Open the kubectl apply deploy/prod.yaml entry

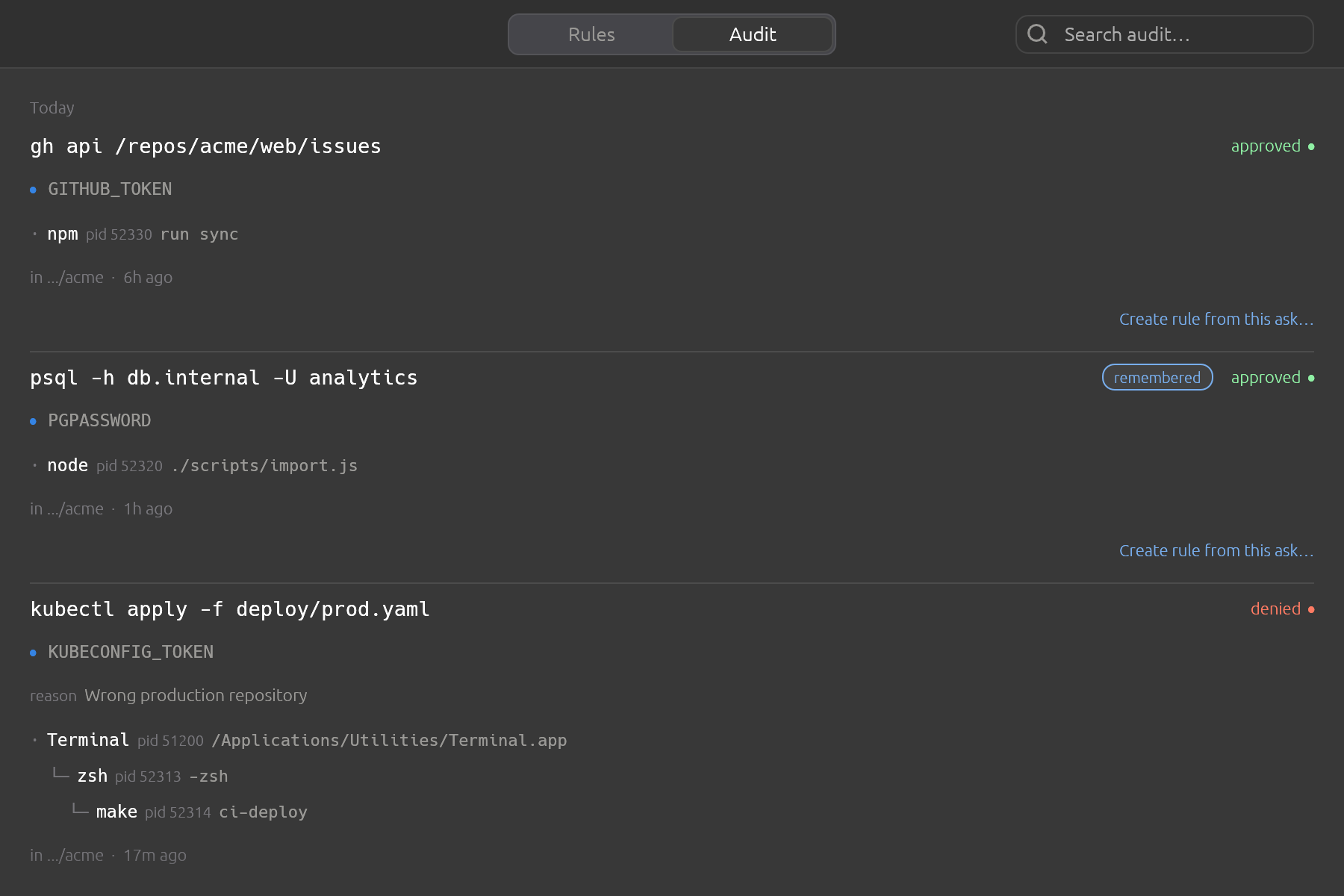coord(230,609)
